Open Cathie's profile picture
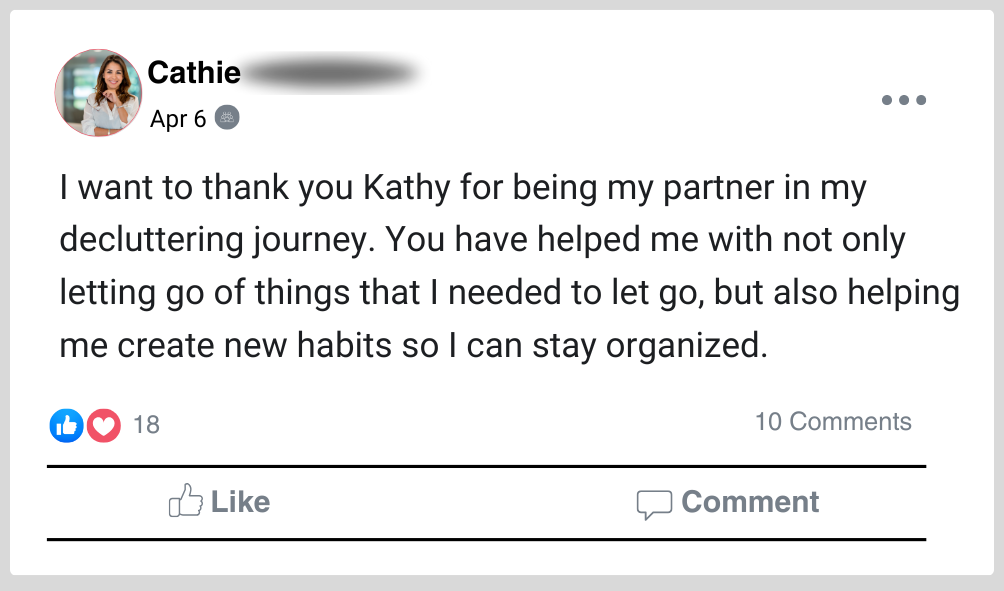This screenshot has width=1004, height=591. 98,93
